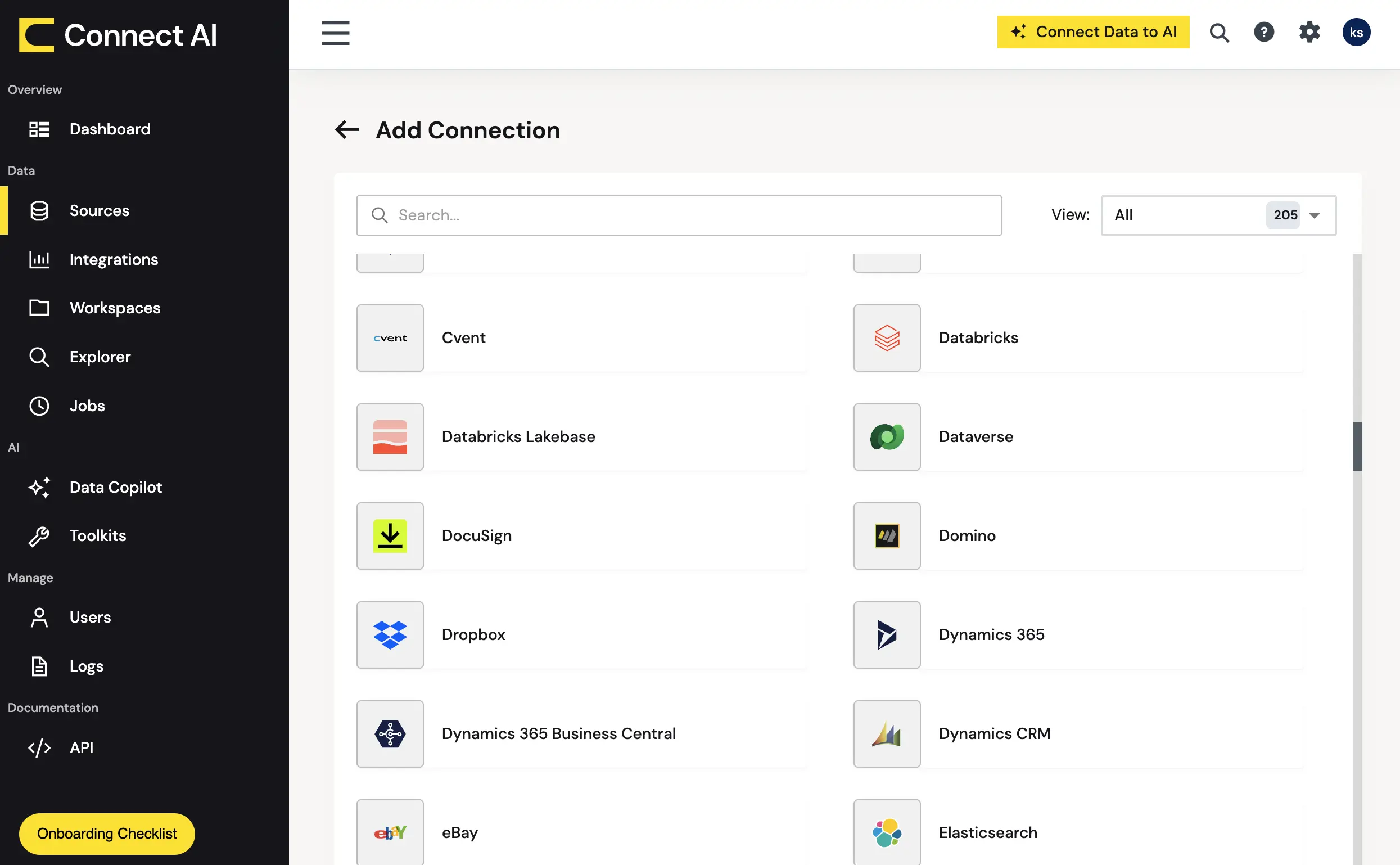
Task: Click the Workspaces folder icon in the sidebar
Action: [39, 308]
